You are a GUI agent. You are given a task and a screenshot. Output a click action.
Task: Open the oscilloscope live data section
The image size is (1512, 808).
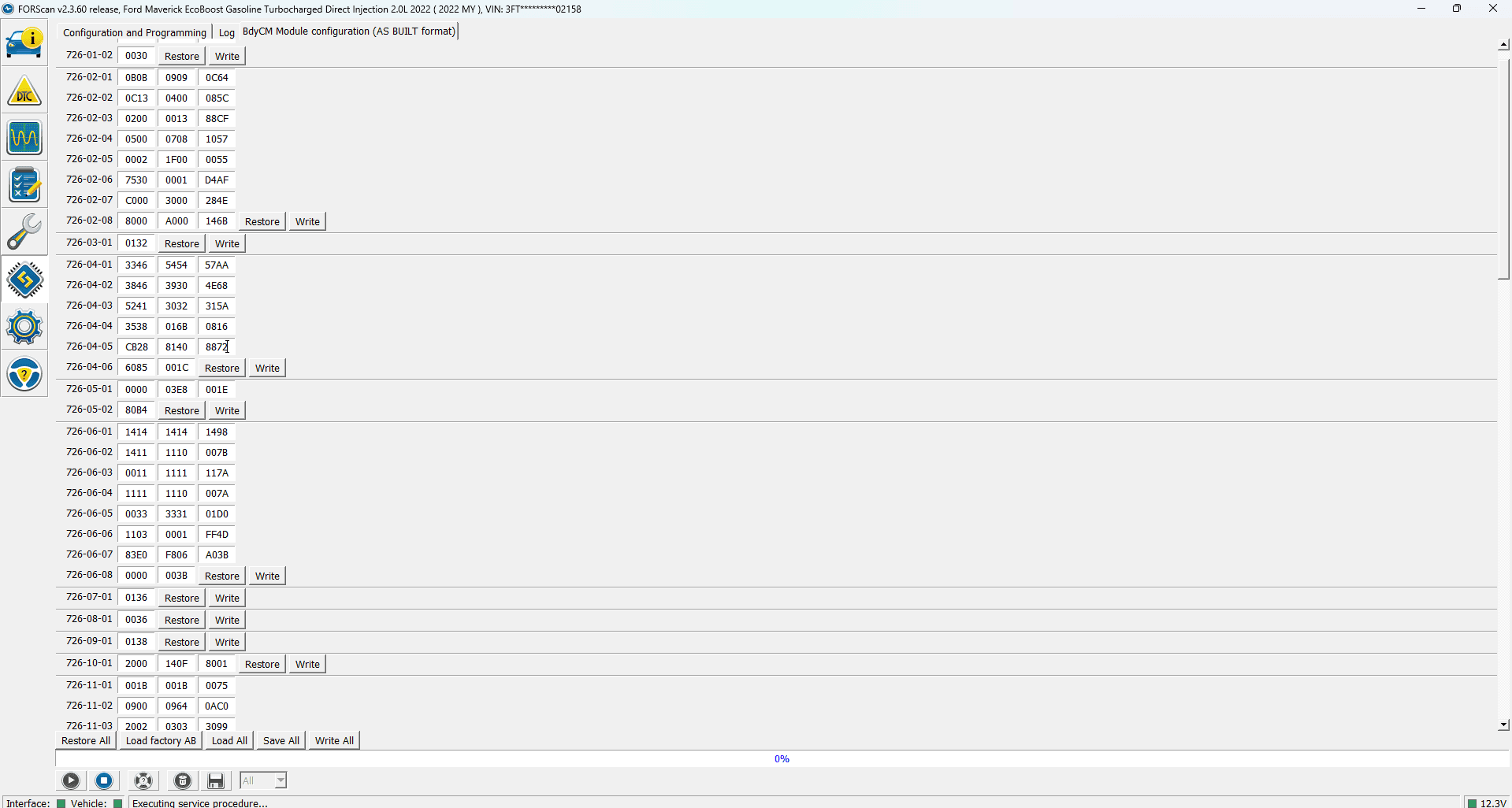click(x=24, y=139)
